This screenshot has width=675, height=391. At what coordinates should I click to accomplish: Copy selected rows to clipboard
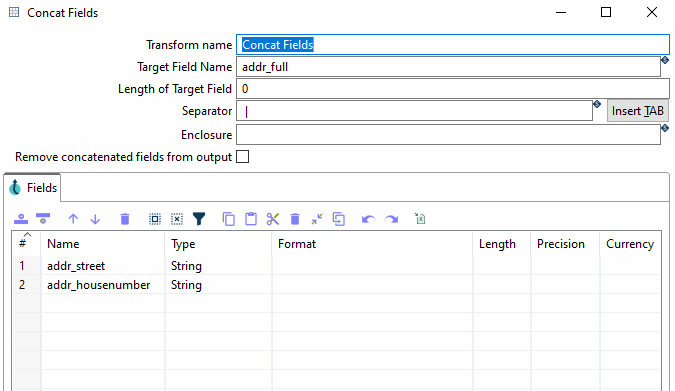(229, 219)
